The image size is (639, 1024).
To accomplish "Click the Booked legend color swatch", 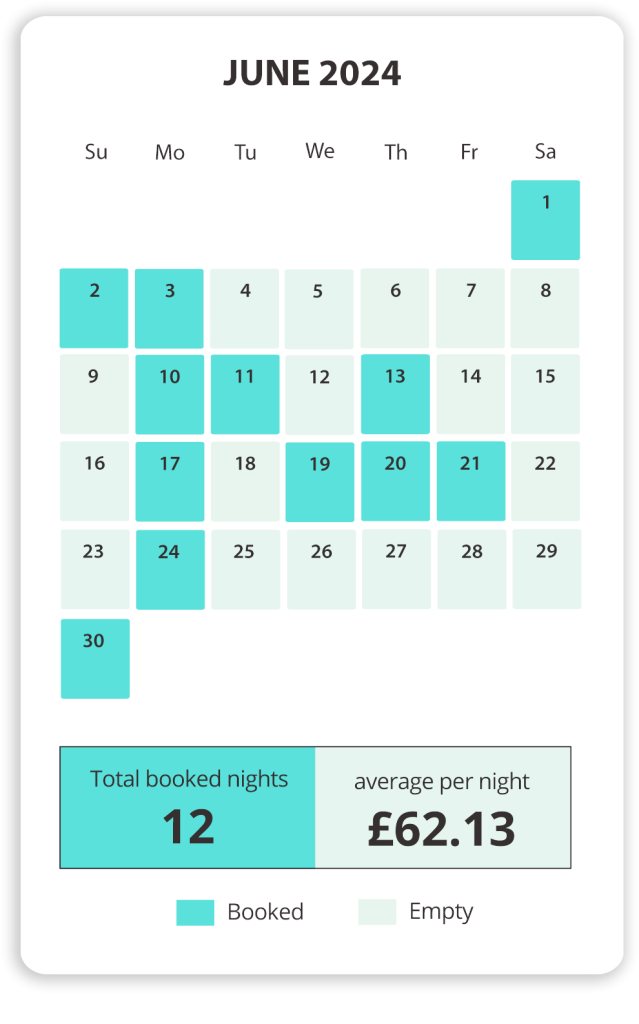I will 195,912.
